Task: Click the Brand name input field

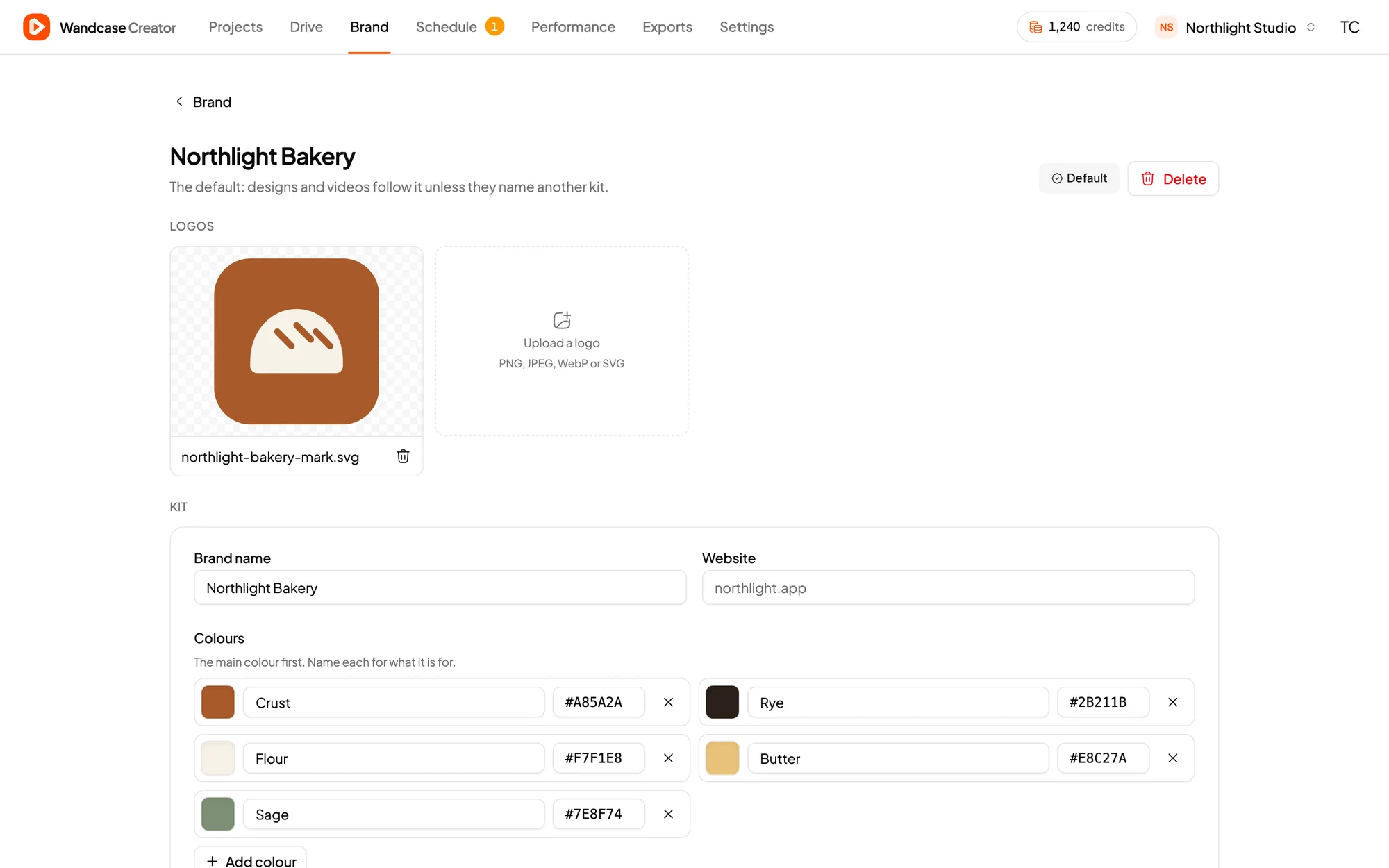Action: 440,587
